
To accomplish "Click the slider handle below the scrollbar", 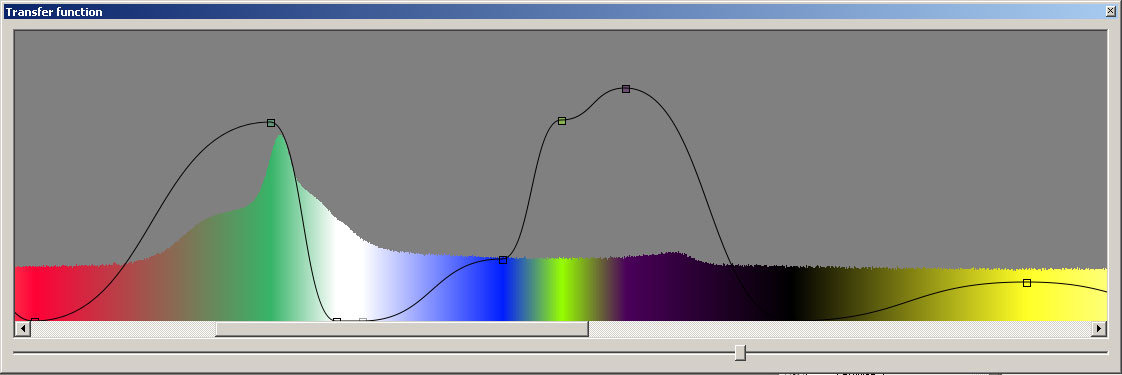I will click(741, 353).
